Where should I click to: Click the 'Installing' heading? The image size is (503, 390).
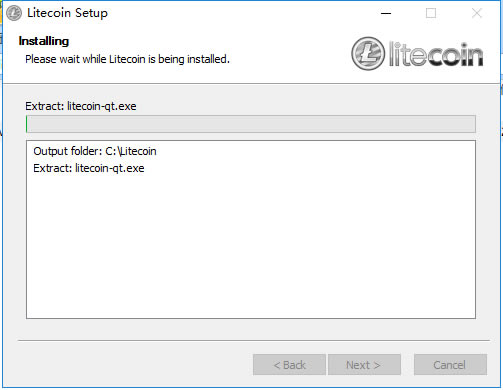click(x=44, y=41)
